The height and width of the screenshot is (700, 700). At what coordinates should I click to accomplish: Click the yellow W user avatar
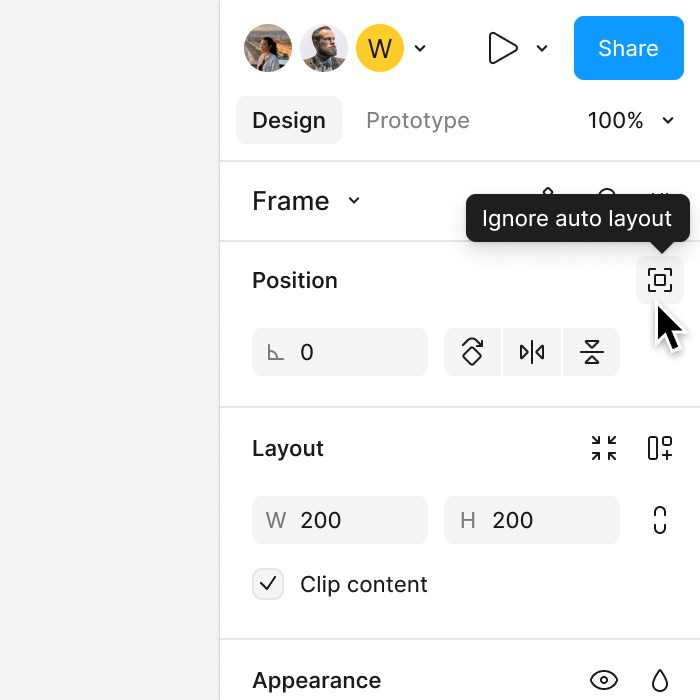[380, 48]
